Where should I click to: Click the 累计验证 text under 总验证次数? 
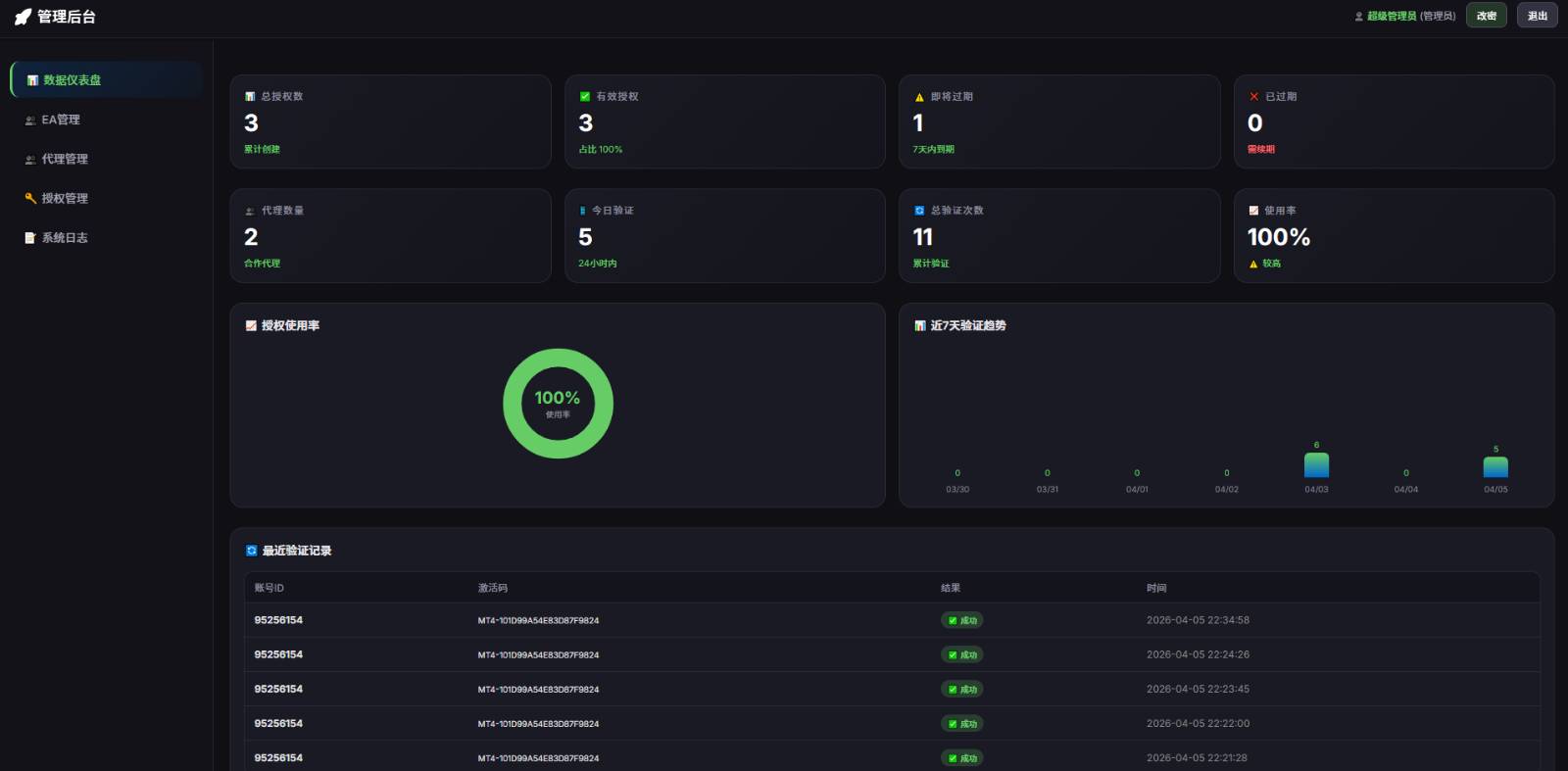pyautogui.click(x=931, y=264)
